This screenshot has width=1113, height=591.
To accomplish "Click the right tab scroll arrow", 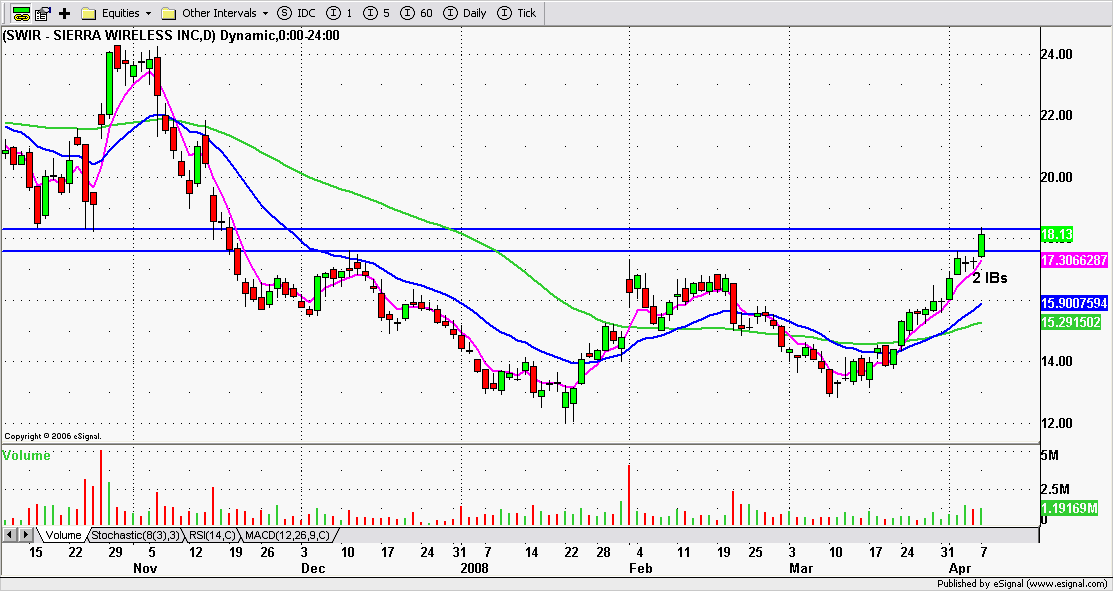I will pyautogui.click(x=25, y=534).
